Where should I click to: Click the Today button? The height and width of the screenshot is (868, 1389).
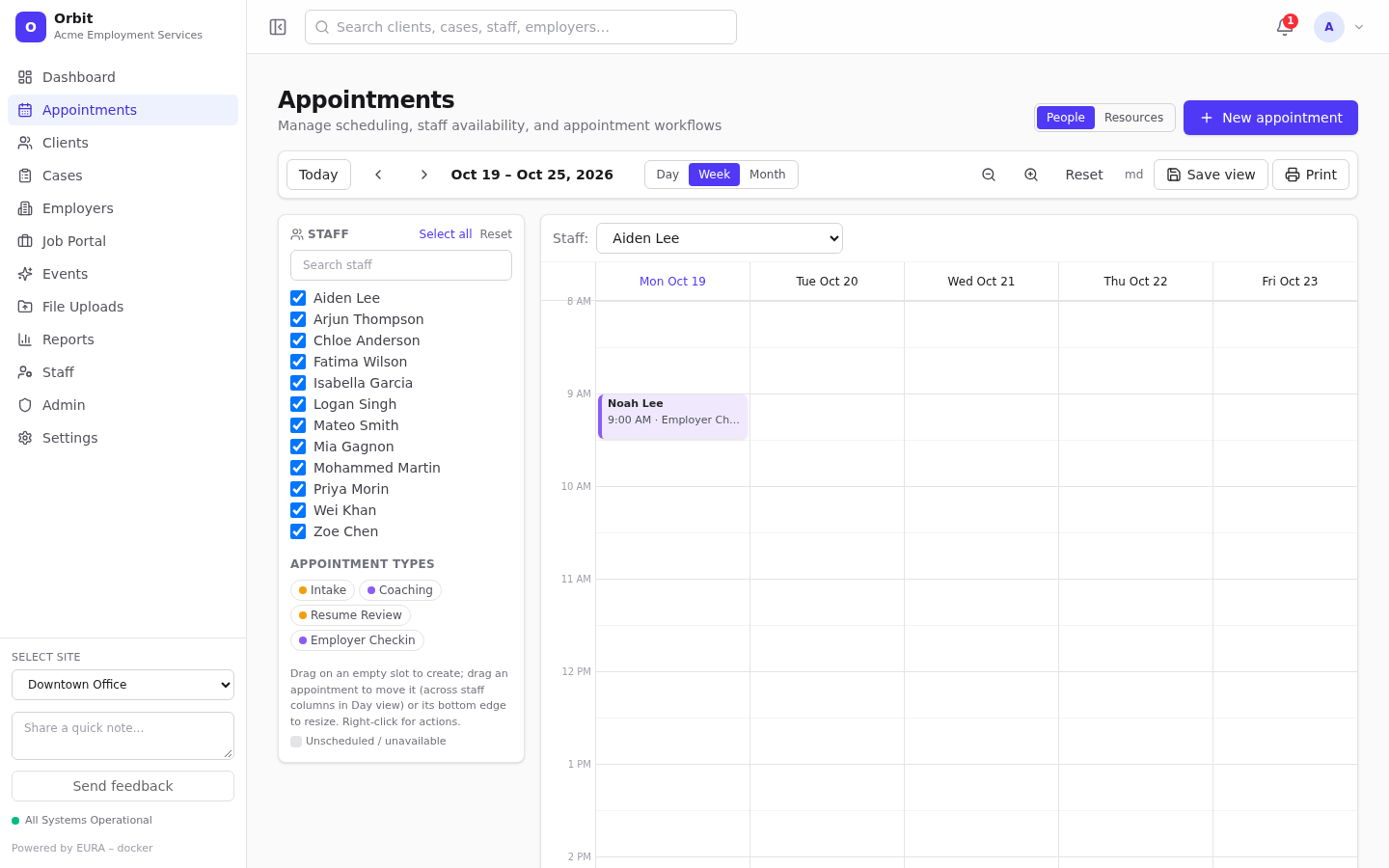pyautogui.click(x=318, y=175)
